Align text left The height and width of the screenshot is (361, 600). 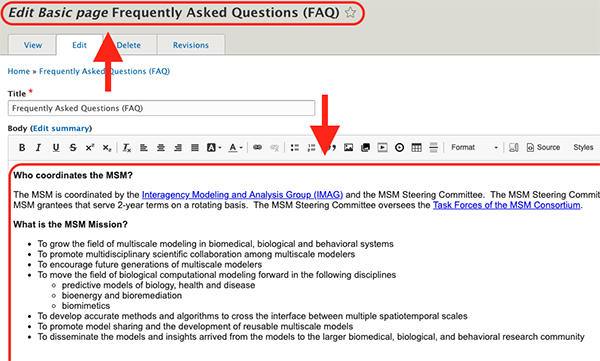(144, 147)
